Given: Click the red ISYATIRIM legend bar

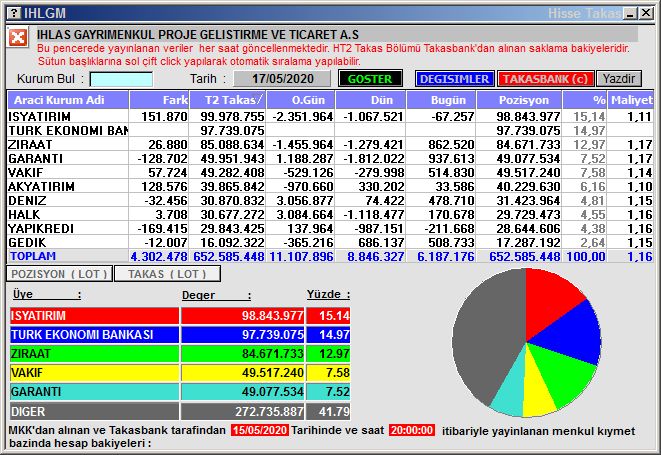Looking at the screenshot, I should click(x=94, y=315).
